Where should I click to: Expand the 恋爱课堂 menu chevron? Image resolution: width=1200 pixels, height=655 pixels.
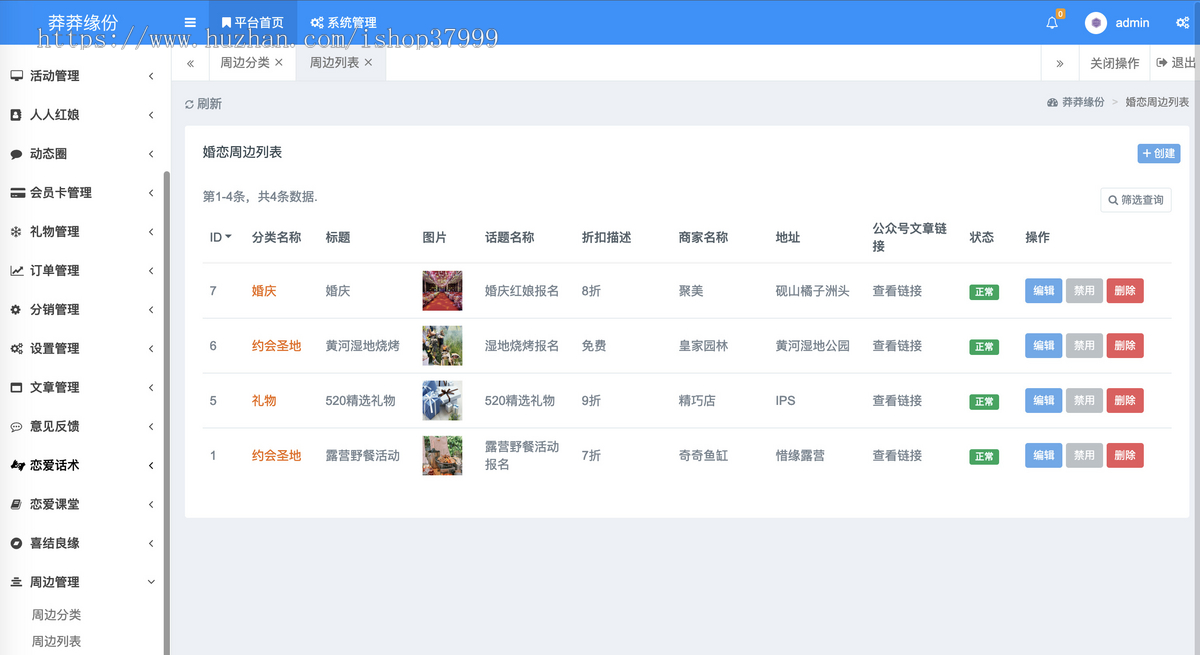(151, 505)
